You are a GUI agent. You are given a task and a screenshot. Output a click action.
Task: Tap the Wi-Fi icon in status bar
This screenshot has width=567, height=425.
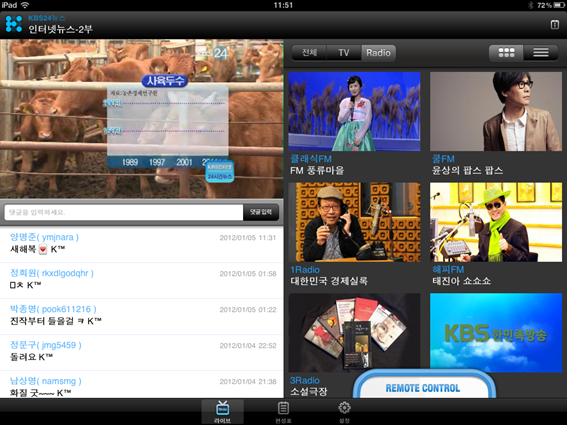click(x=25, y=5)
